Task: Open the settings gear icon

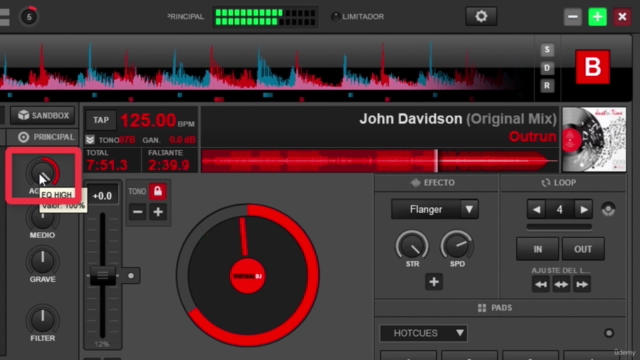Action: click(481, 16)
